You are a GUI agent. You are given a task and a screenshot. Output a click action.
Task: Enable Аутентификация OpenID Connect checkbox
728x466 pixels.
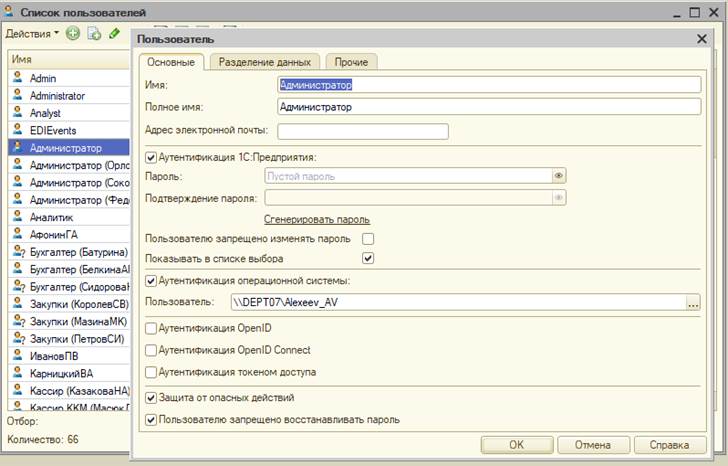click(152, 350)
